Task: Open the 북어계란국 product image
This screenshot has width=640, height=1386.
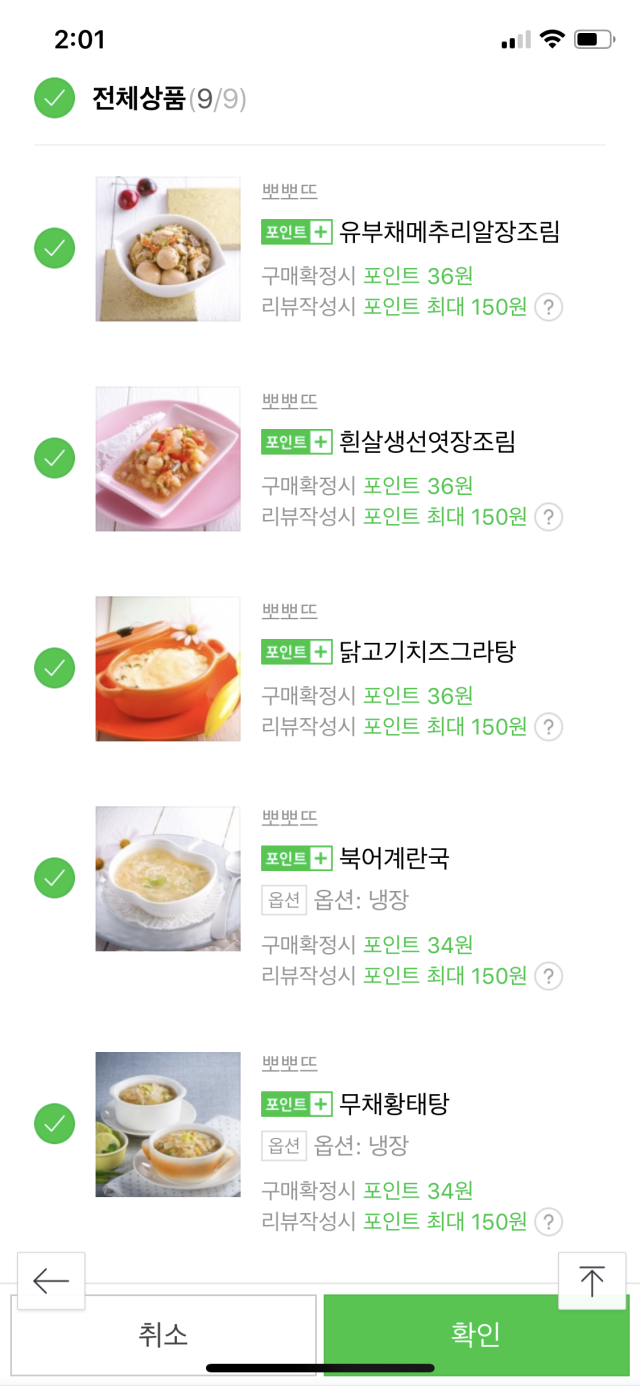Action: [168, 879]
